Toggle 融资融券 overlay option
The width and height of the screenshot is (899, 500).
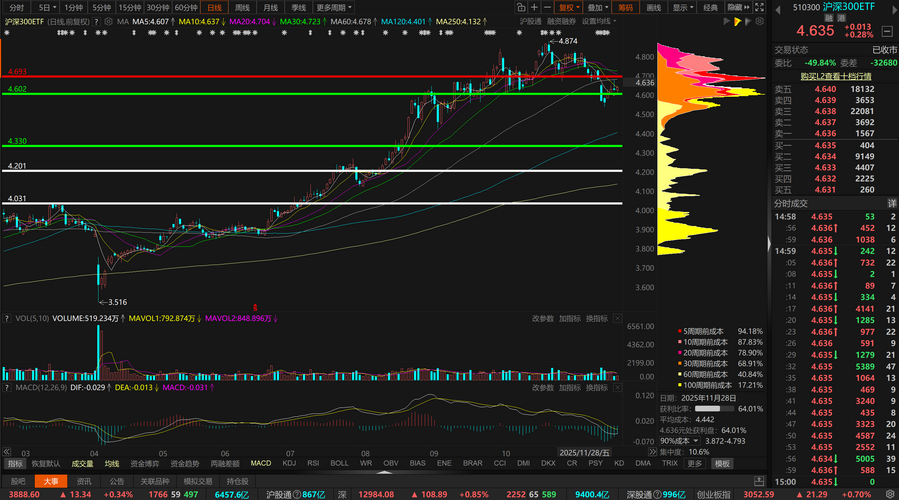(561, 21)
